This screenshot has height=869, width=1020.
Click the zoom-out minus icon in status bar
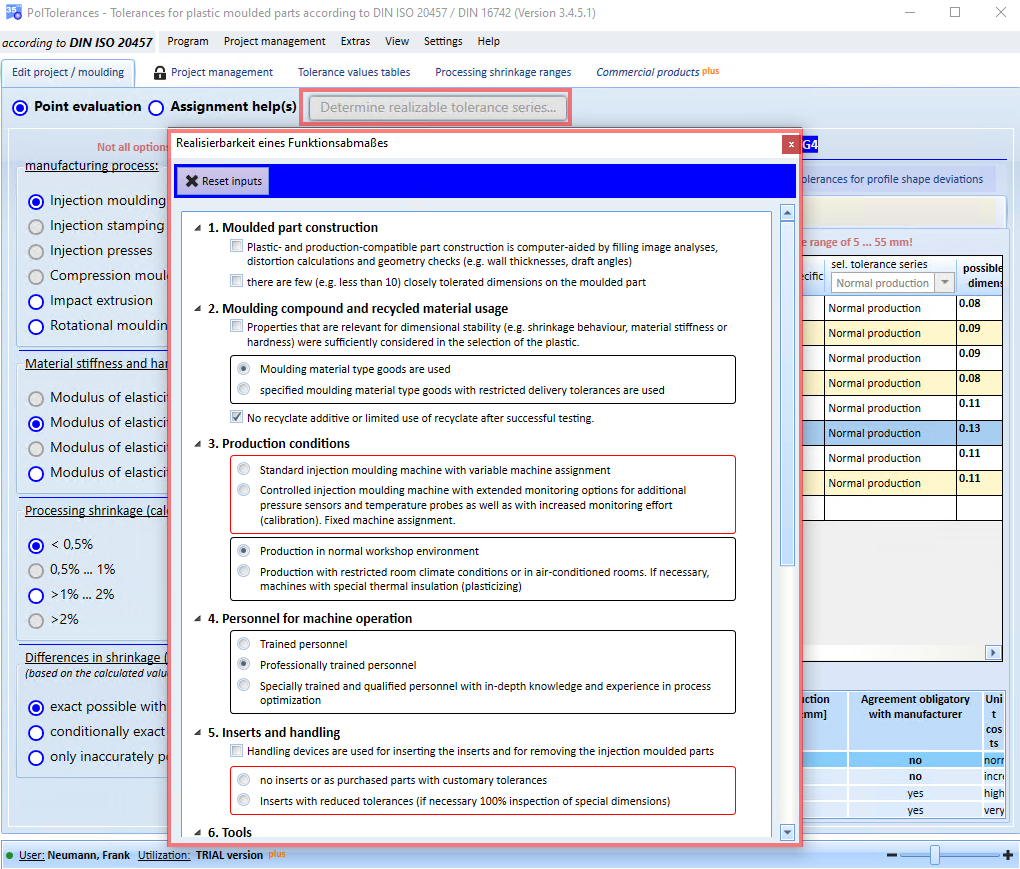coord(892,855)
